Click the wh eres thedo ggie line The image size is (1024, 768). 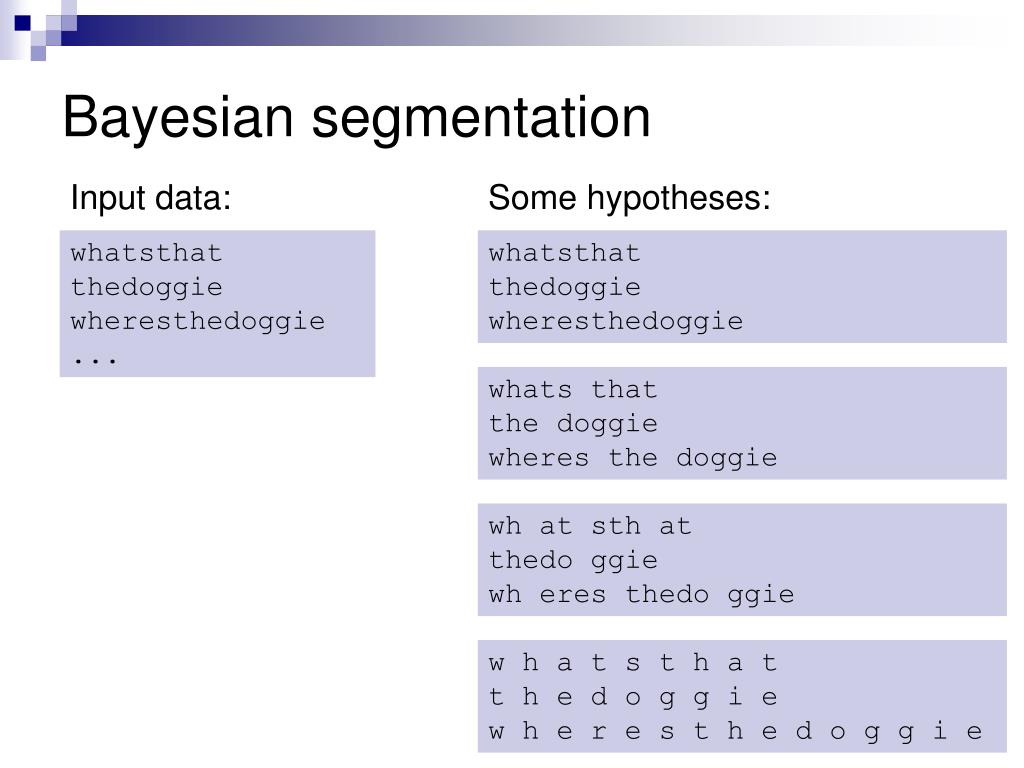pos(641,595)
